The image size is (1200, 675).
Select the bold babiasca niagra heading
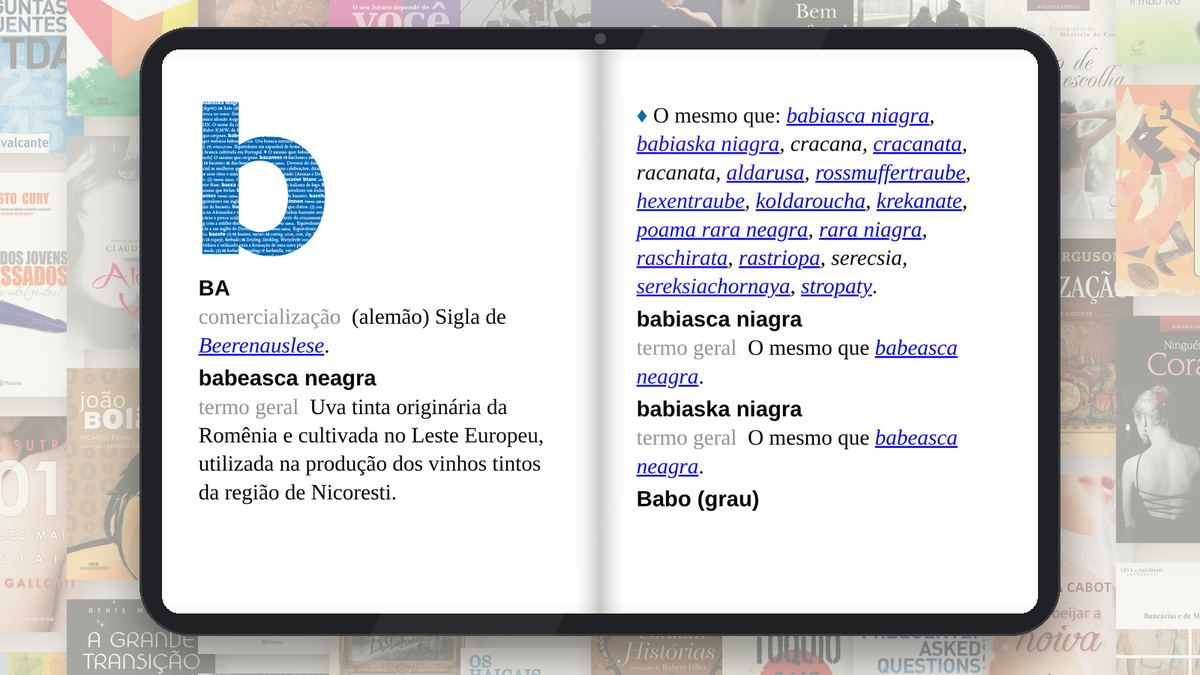coord(720,320)
